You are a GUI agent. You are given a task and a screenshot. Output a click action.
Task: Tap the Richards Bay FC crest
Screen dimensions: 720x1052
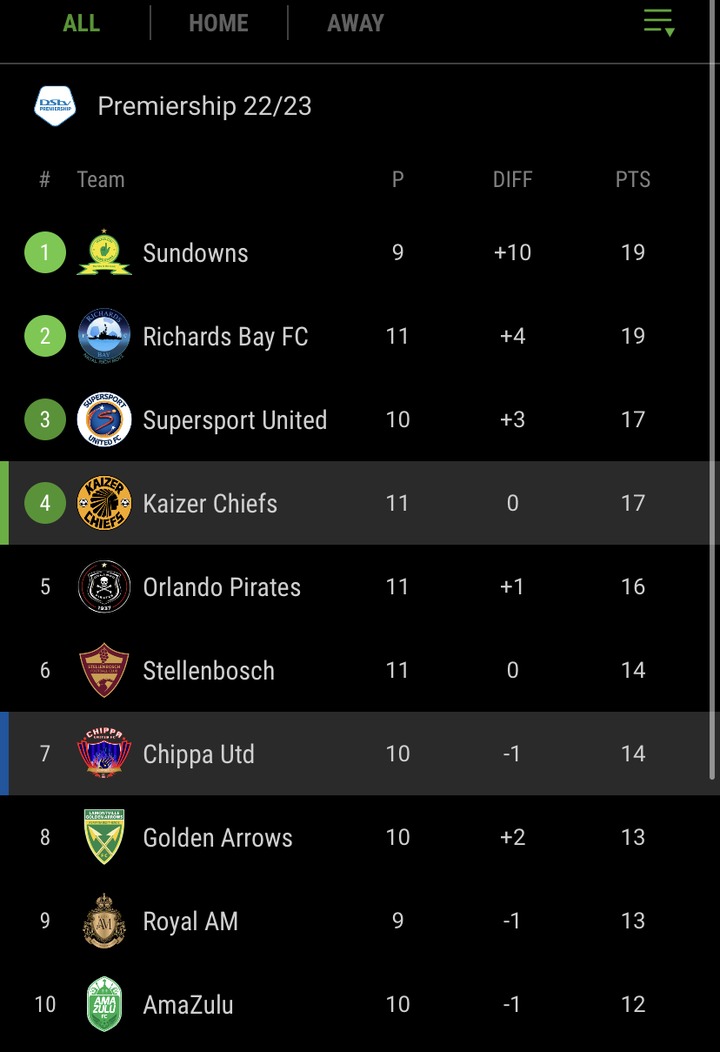pos(104,336)
